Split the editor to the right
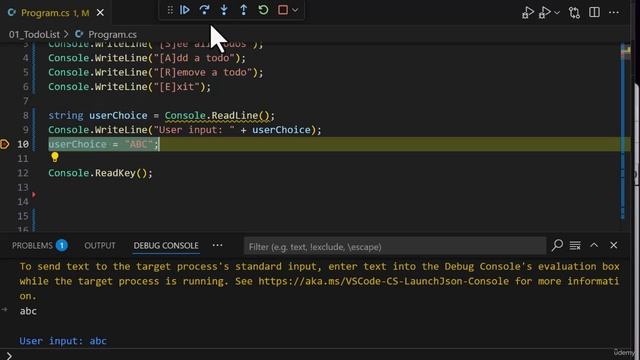This screenshot has width=640, height=360. coord(594,12)
